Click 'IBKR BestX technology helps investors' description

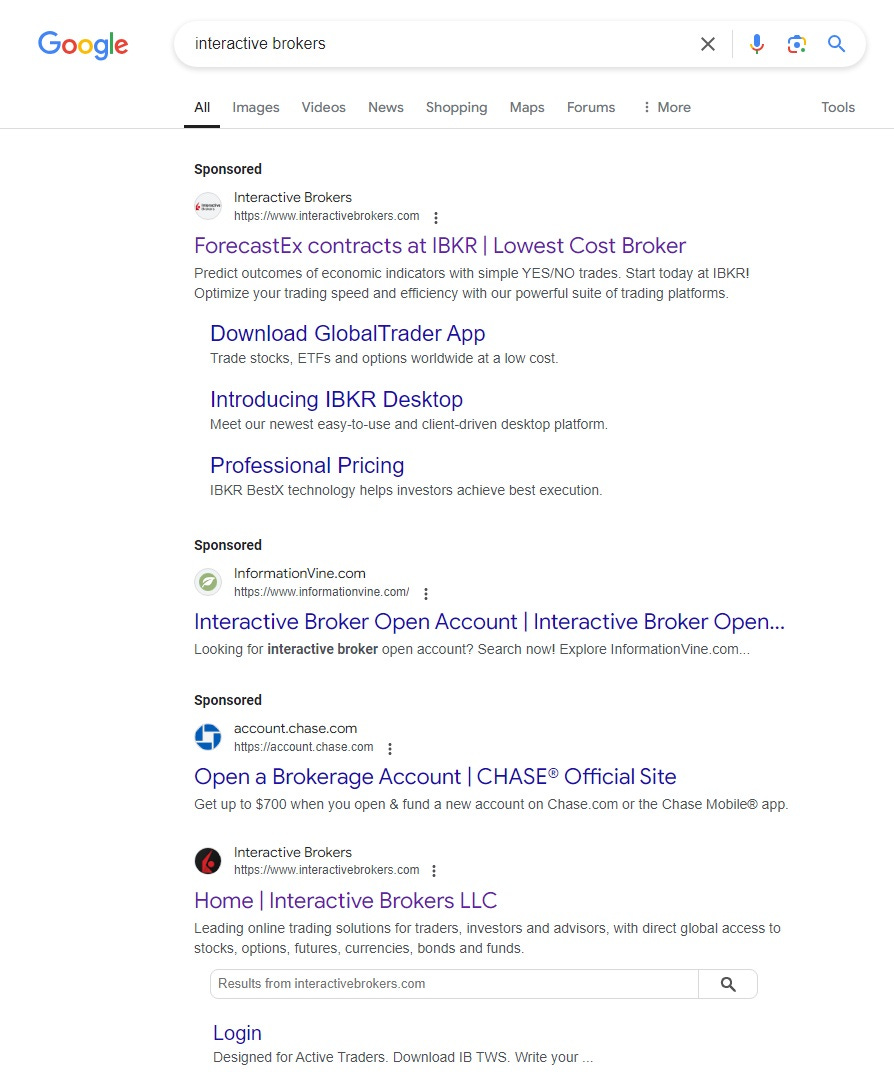click(406, 490)
